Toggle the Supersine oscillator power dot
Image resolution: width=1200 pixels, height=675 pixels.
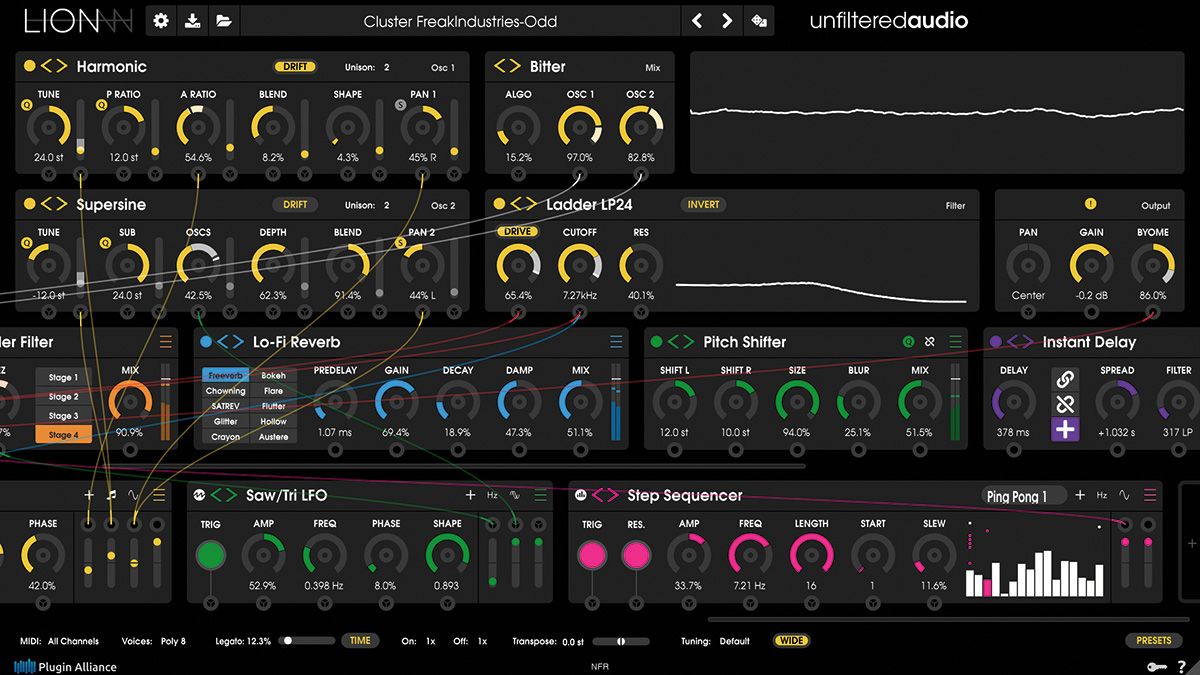(x=30, y=204)
